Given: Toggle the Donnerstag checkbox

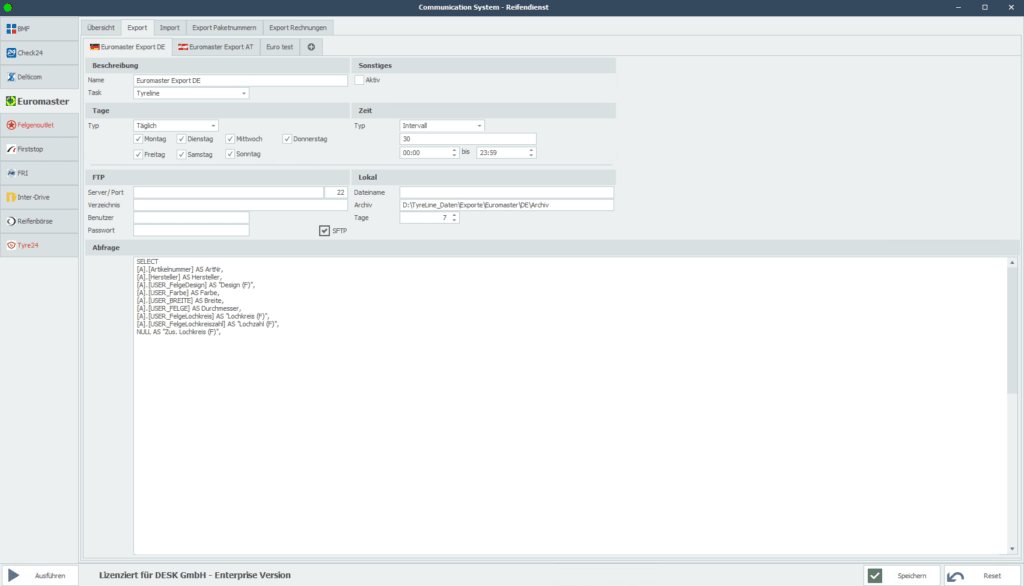Looking at the screenshot, I should coord(287,139).
